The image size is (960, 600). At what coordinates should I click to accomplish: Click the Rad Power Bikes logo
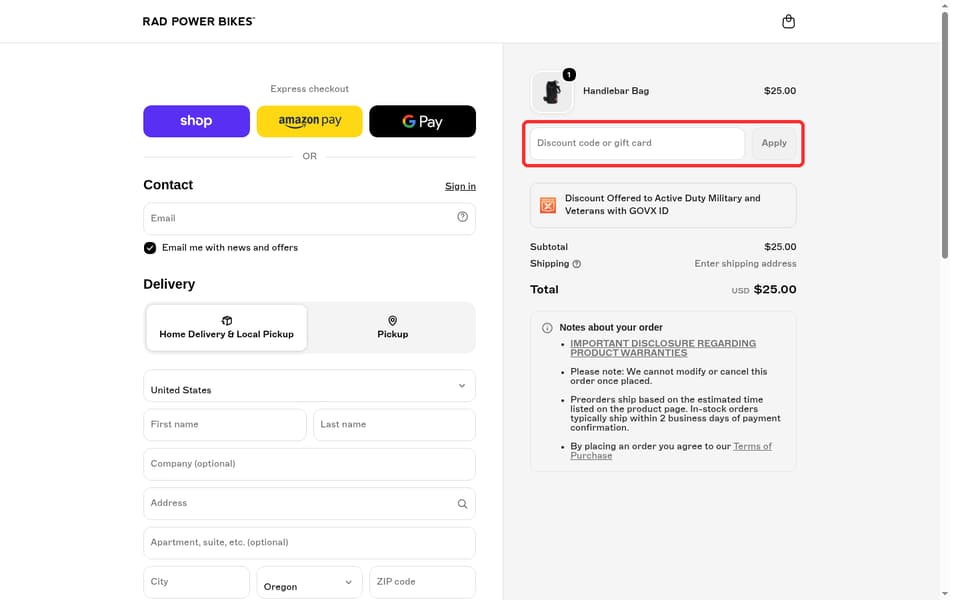pos(198,21)
